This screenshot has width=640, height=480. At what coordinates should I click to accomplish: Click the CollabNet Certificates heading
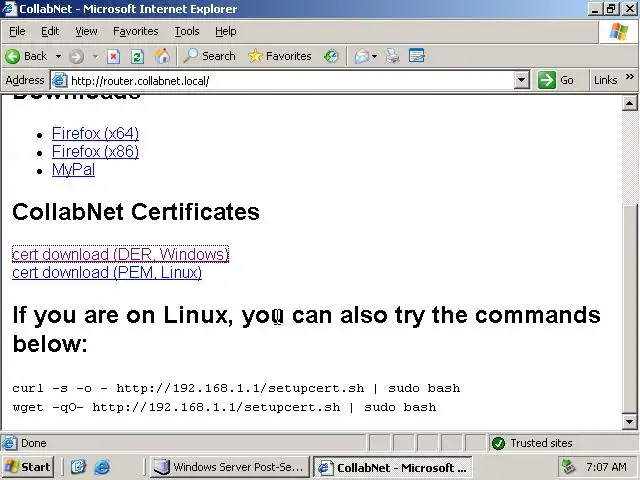click(x=136, y=211)
